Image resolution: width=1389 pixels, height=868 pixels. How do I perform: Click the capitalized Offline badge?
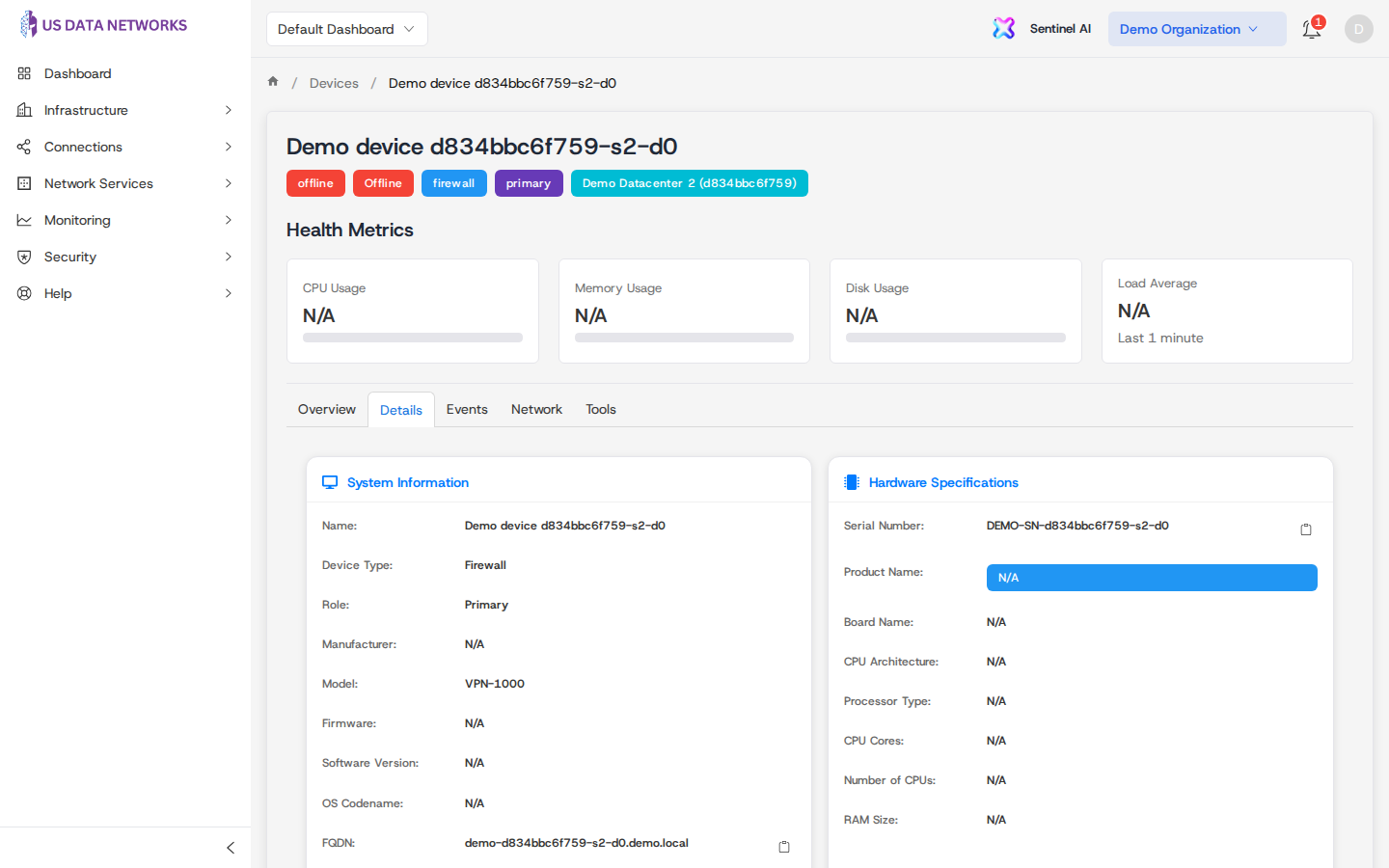click(383, 183)
